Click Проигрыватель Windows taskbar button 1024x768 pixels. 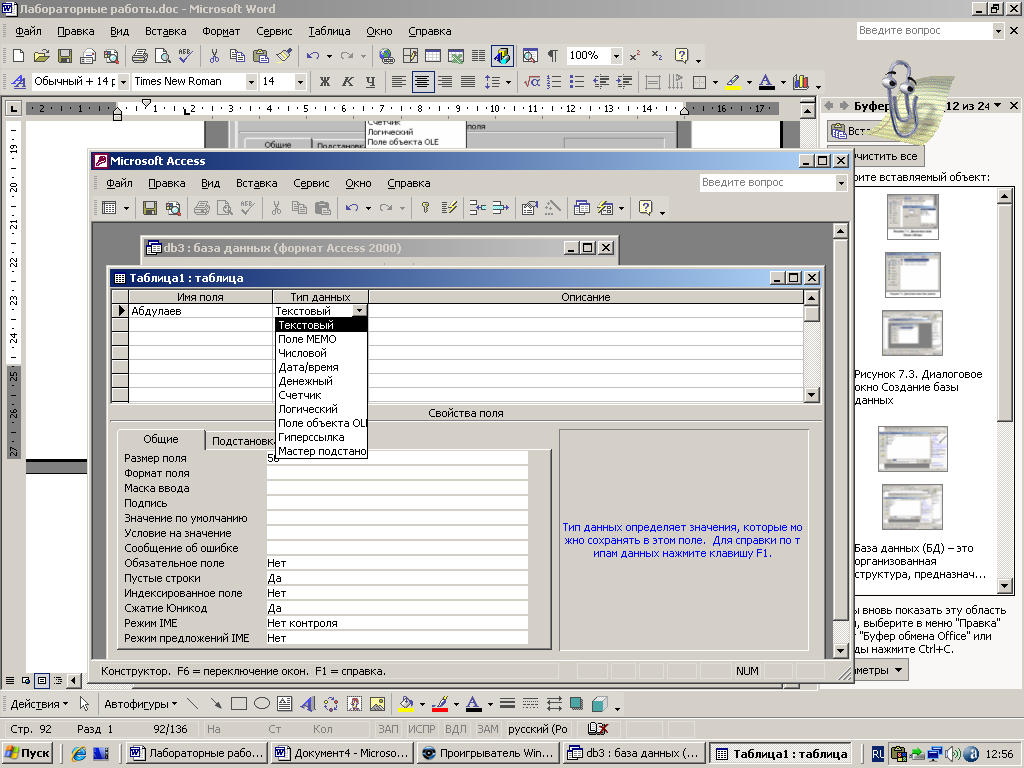(488, 753)
